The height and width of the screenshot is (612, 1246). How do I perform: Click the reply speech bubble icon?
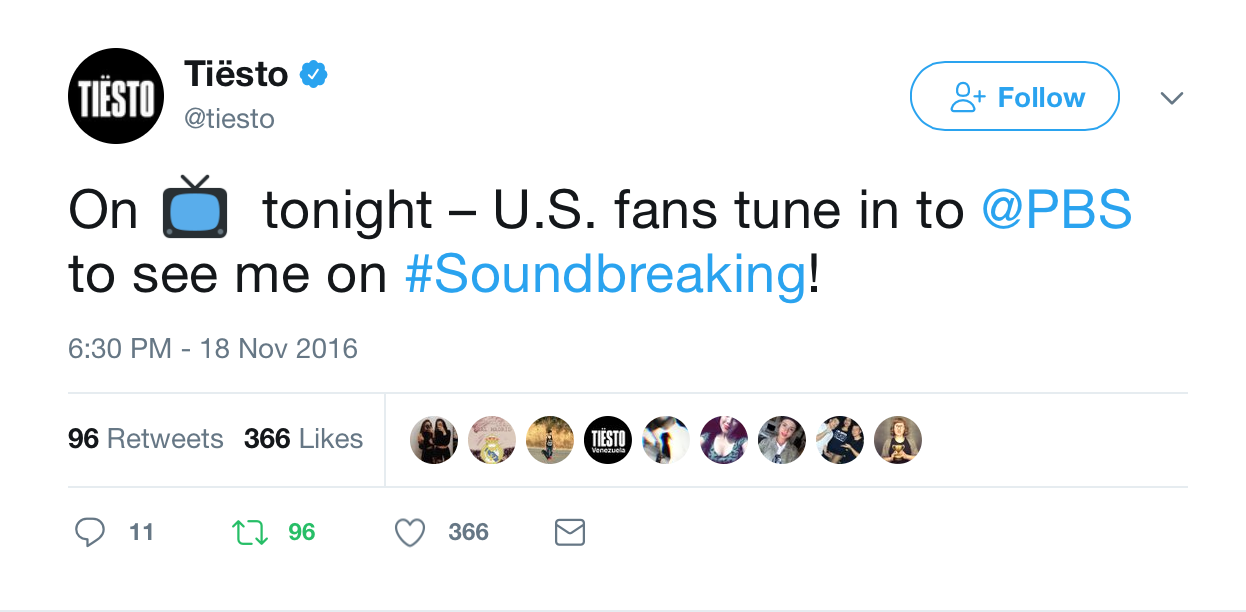[x=90, y=532]
